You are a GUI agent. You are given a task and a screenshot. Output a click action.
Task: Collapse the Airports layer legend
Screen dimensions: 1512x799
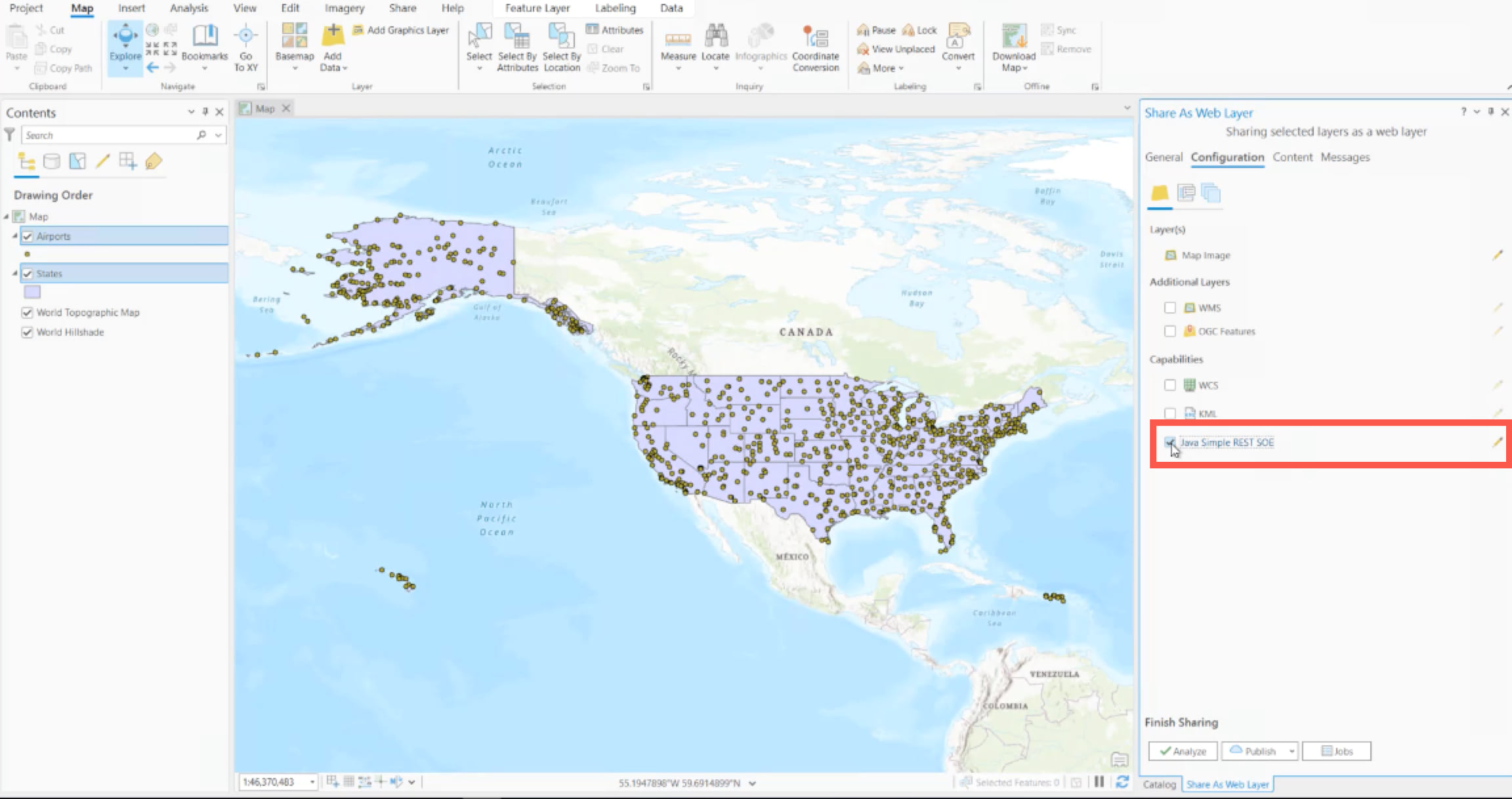point(14,236)
